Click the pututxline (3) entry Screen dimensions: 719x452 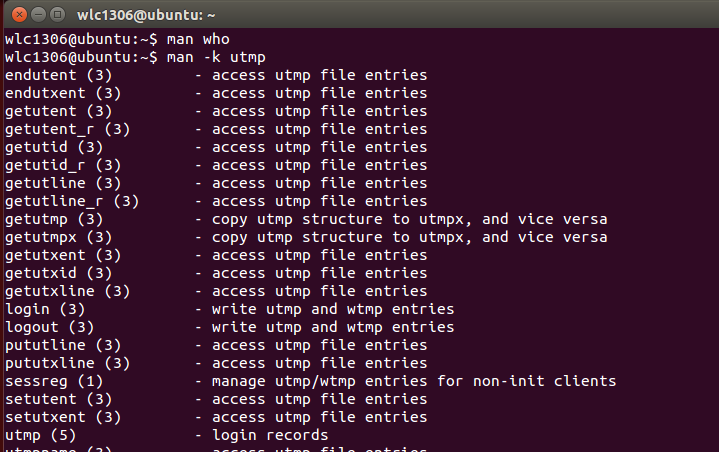[68, 363]
